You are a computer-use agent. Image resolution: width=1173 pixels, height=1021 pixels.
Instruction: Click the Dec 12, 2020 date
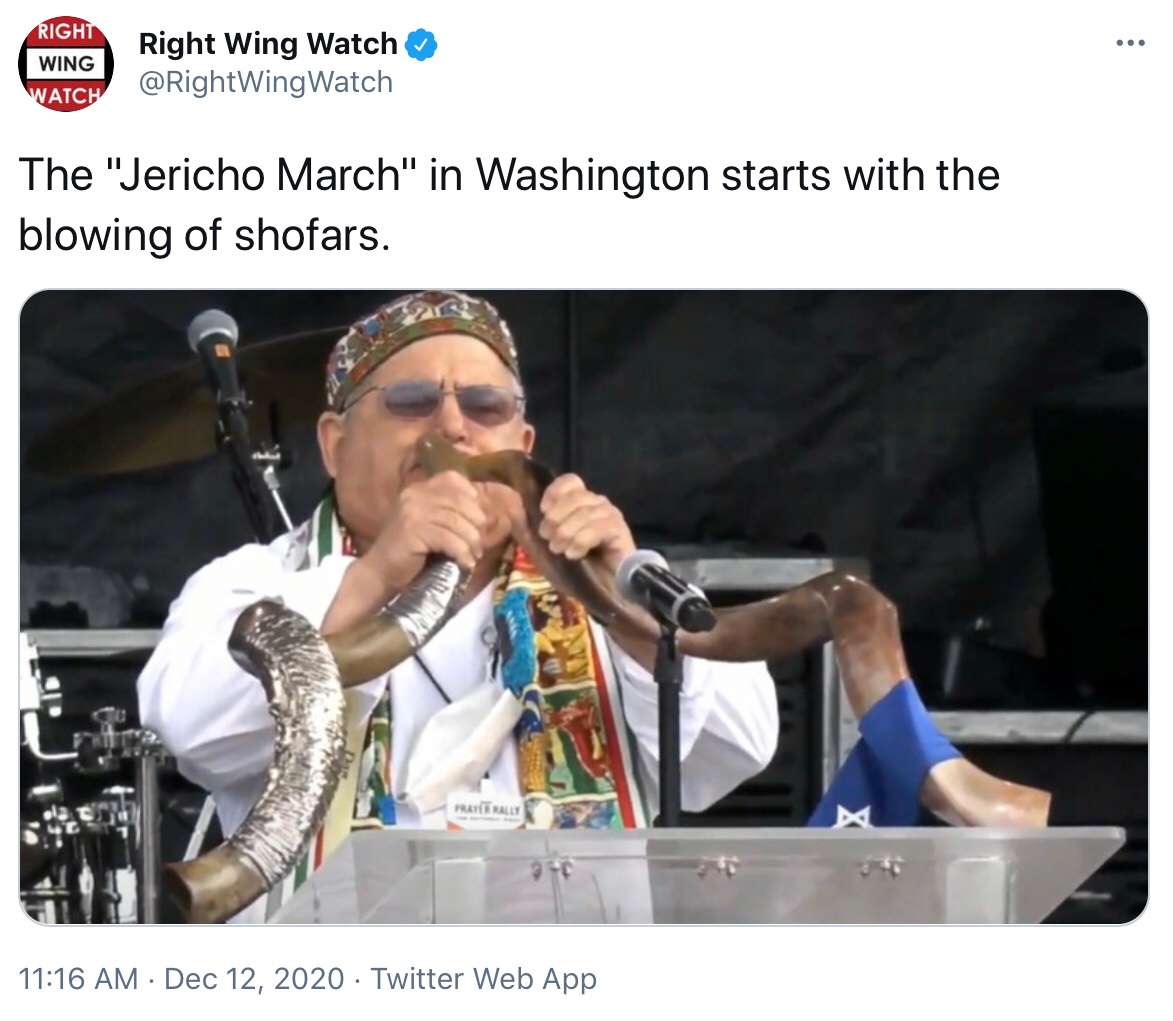point(254,978)
